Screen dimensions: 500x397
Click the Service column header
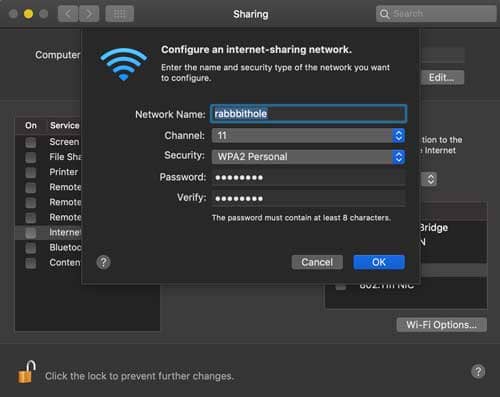(65, 125)
